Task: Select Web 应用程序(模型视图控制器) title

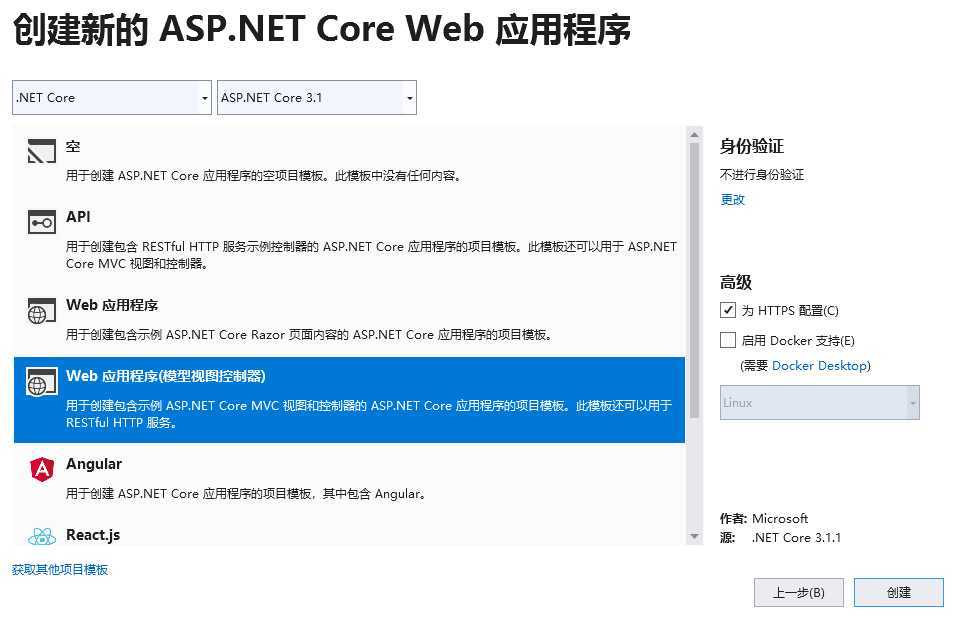Action: [166, 376]
